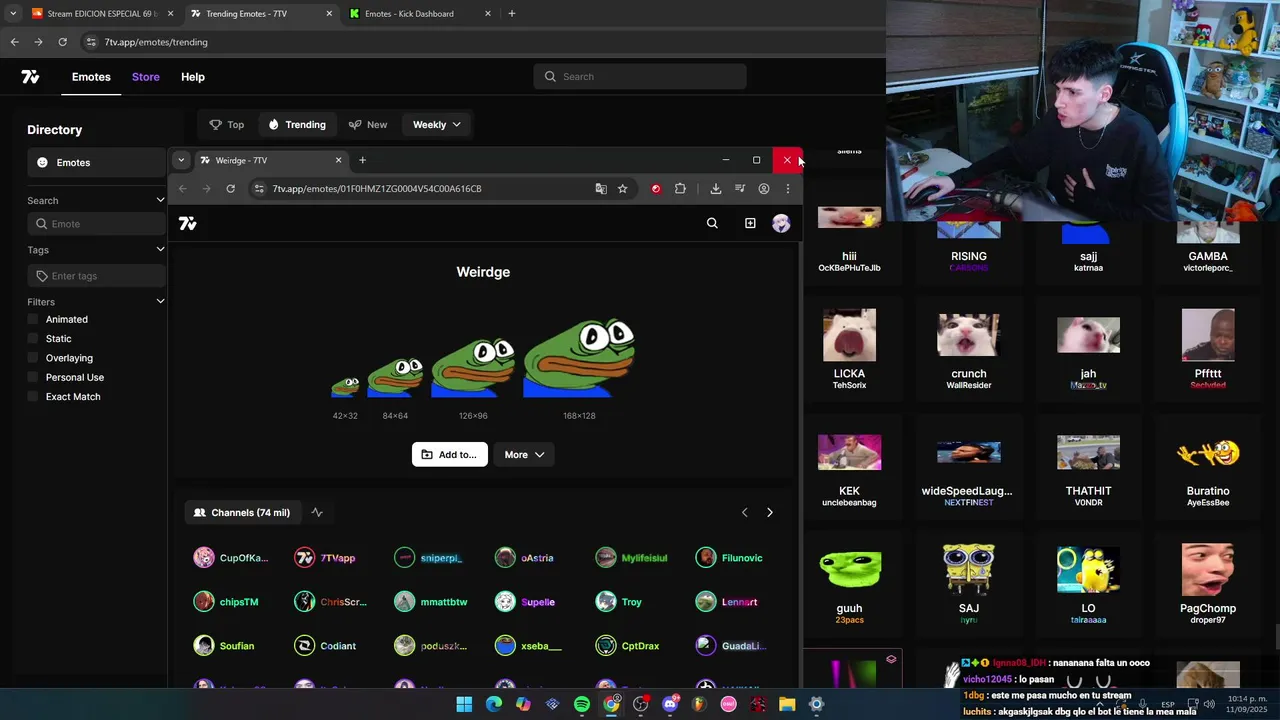Open the Store page link

coord(146,77)
